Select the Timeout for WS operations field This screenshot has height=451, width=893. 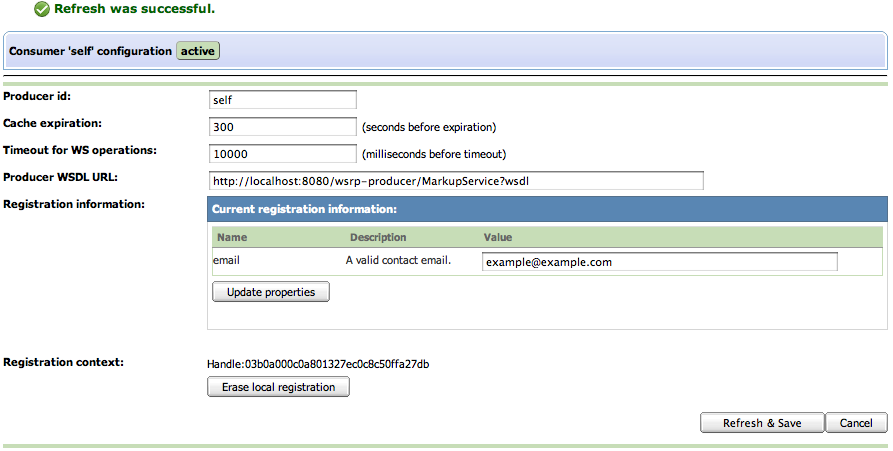[x=283, y=154]
